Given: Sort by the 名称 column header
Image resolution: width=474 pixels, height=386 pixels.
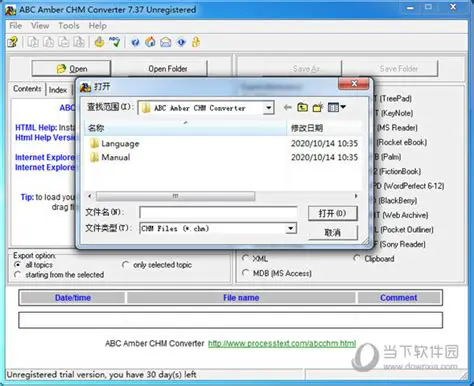Looking at the screenshot, I should point(185,128).
